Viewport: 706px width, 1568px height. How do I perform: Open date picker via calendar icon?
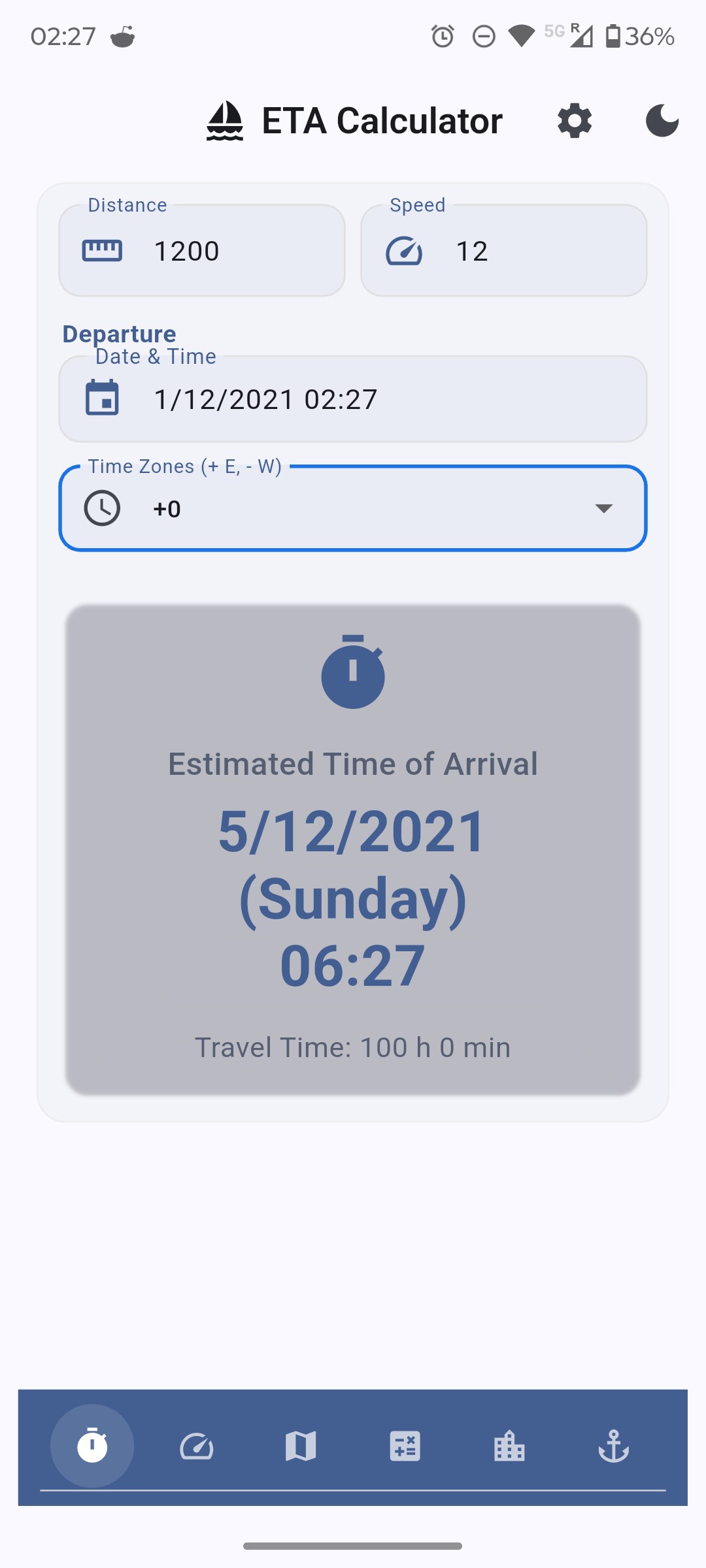click(102, 398)
